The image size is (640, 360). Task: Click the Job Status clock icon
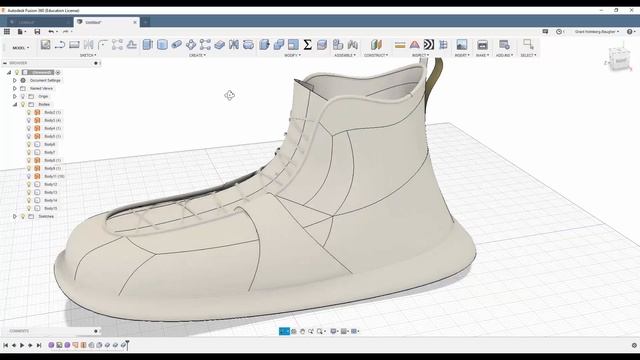tap(559, 31)
